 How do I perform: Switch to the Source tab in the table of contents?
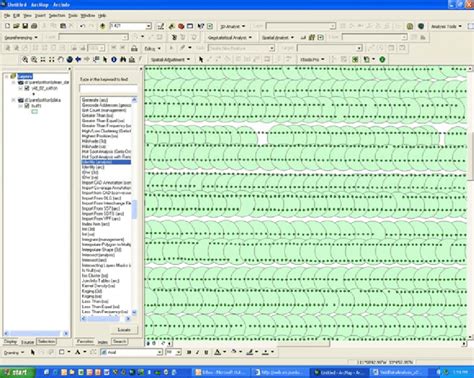coord(28,342)
